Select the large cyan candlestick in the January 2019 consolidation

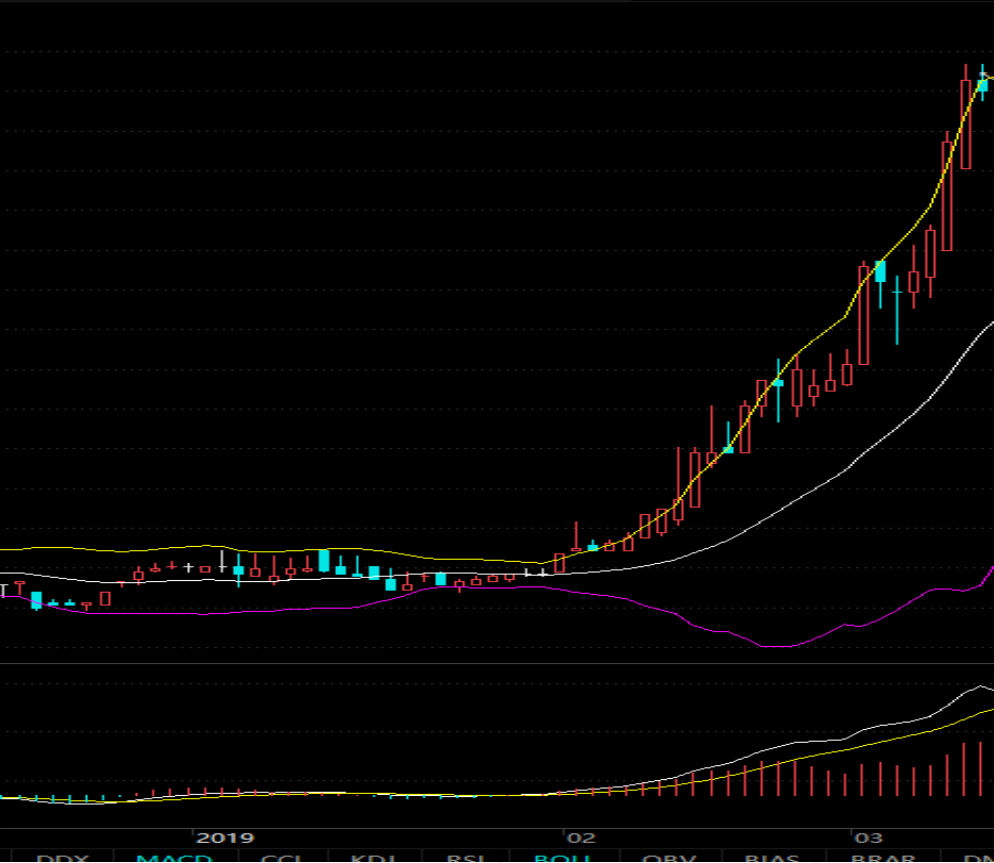coord(324,561)
